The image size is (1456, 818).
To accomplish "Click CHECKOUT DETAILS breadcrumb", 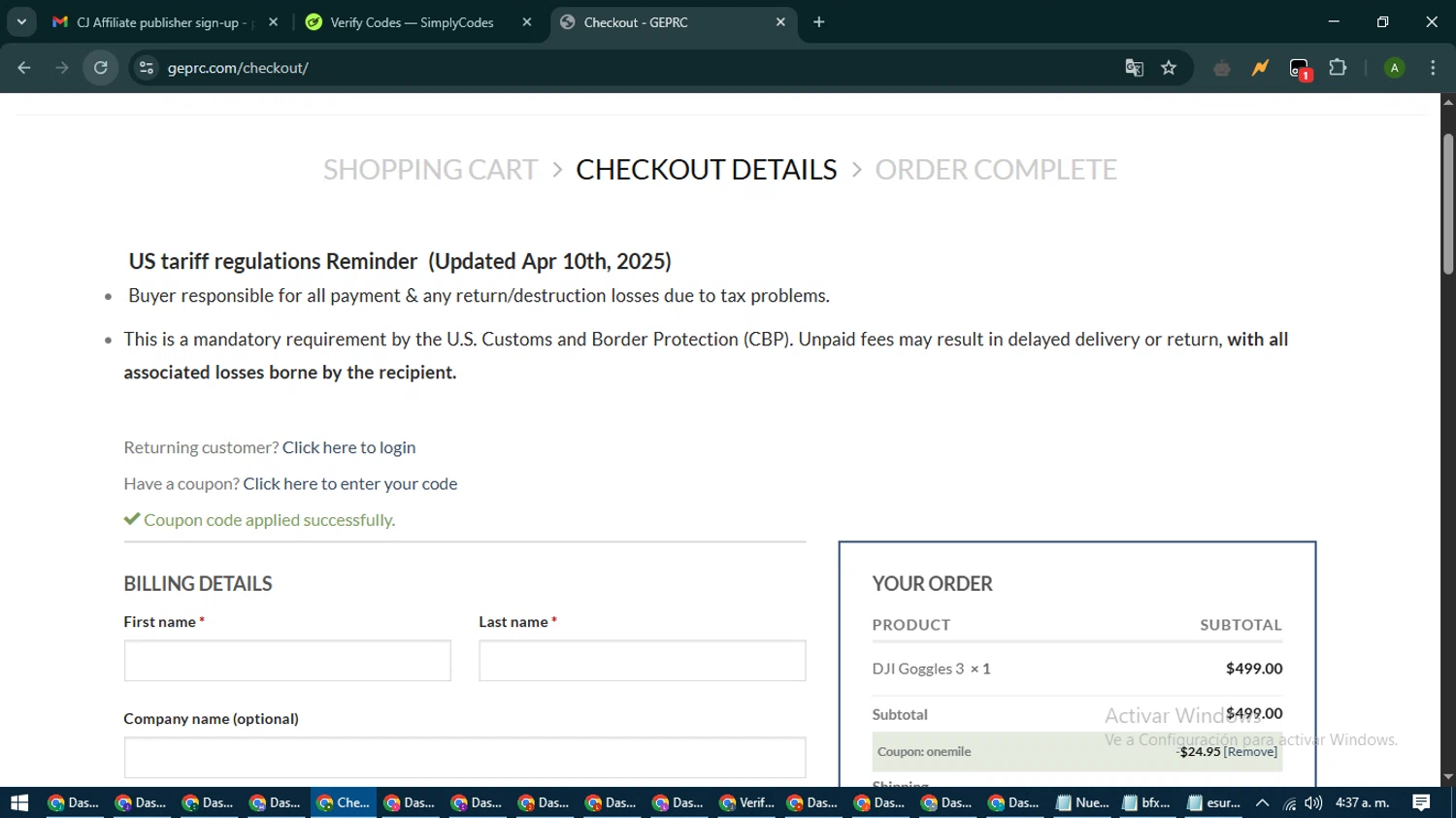I will (x=707, y=170).
